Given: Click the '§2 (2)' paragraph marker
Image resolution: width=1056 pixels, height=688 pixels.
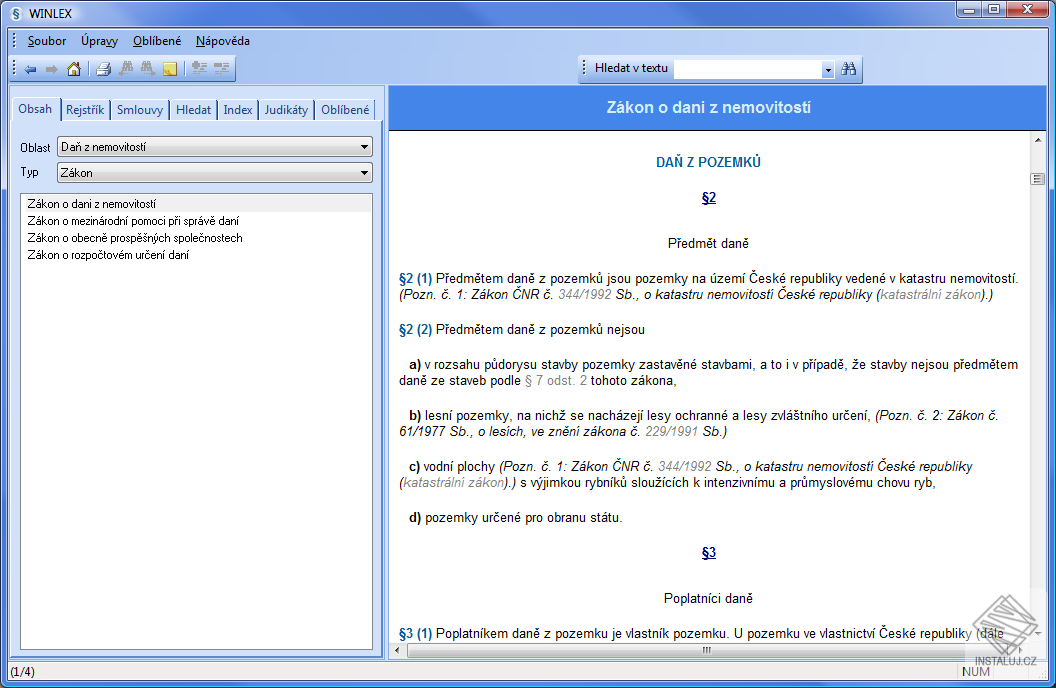Looking at the screenshot, I should [415, 330].
